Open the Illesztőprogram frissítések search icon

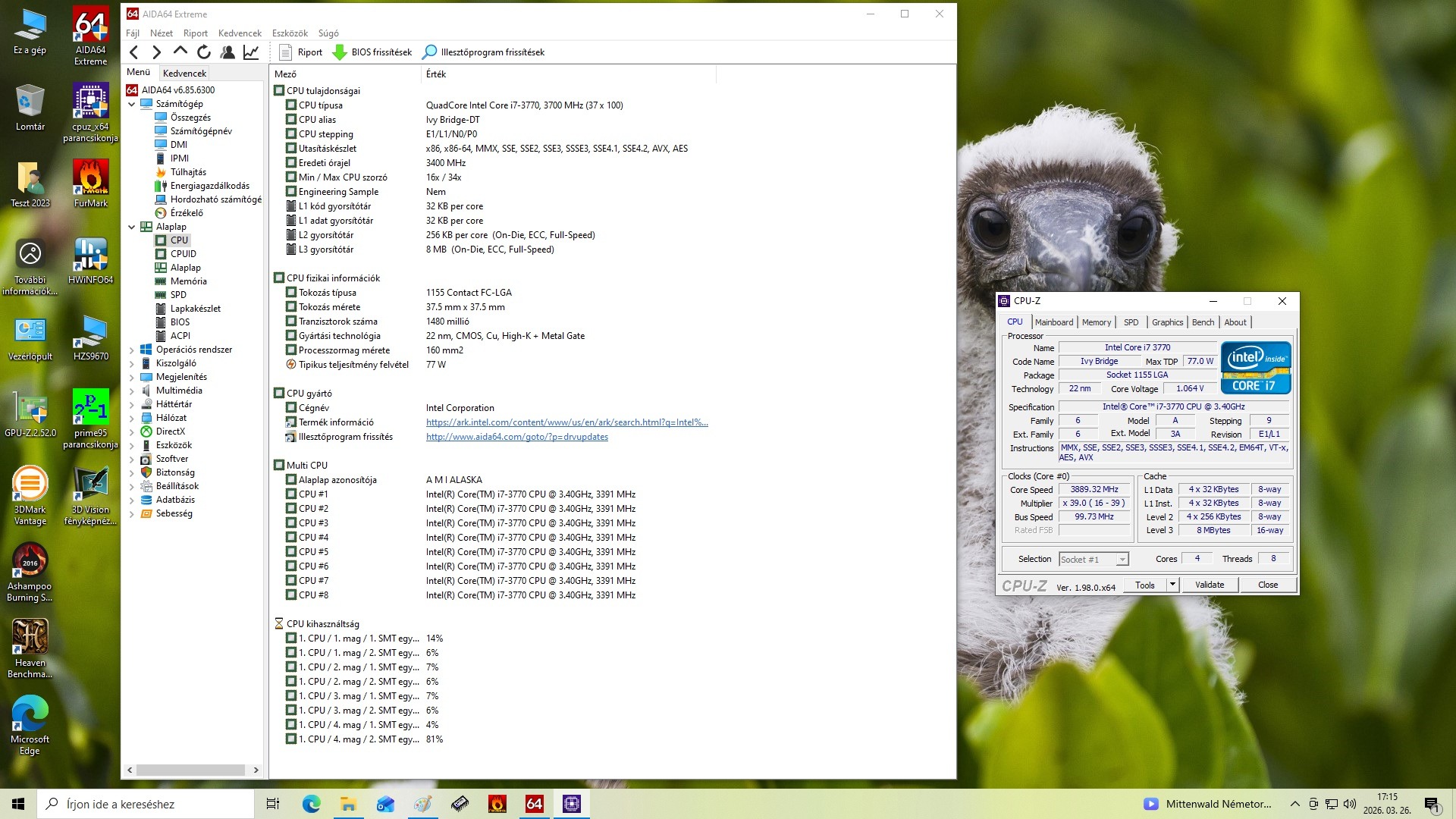click(x=429, y=52)
